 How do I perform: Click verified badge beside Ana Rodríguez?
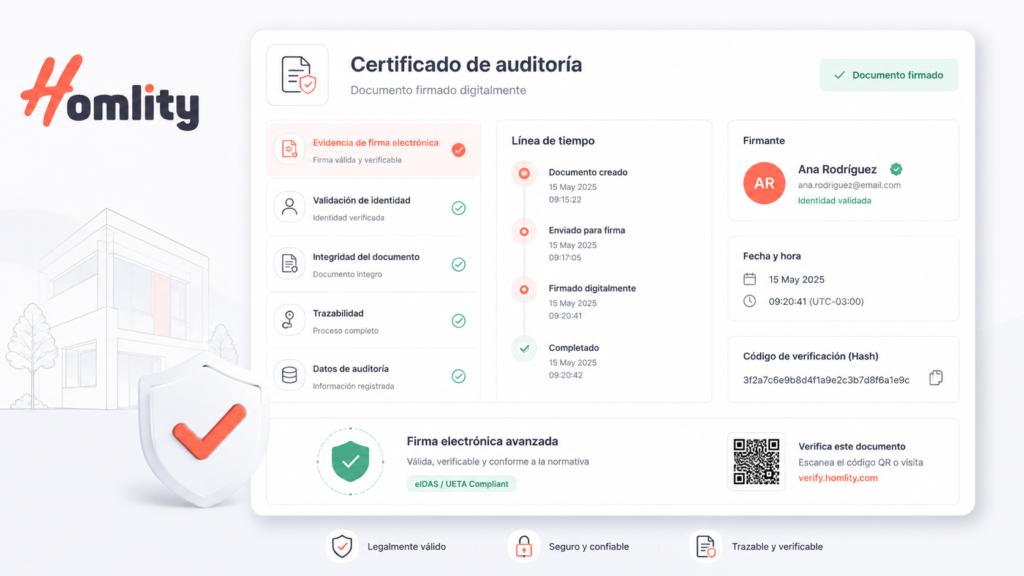[x=896, y=169]
